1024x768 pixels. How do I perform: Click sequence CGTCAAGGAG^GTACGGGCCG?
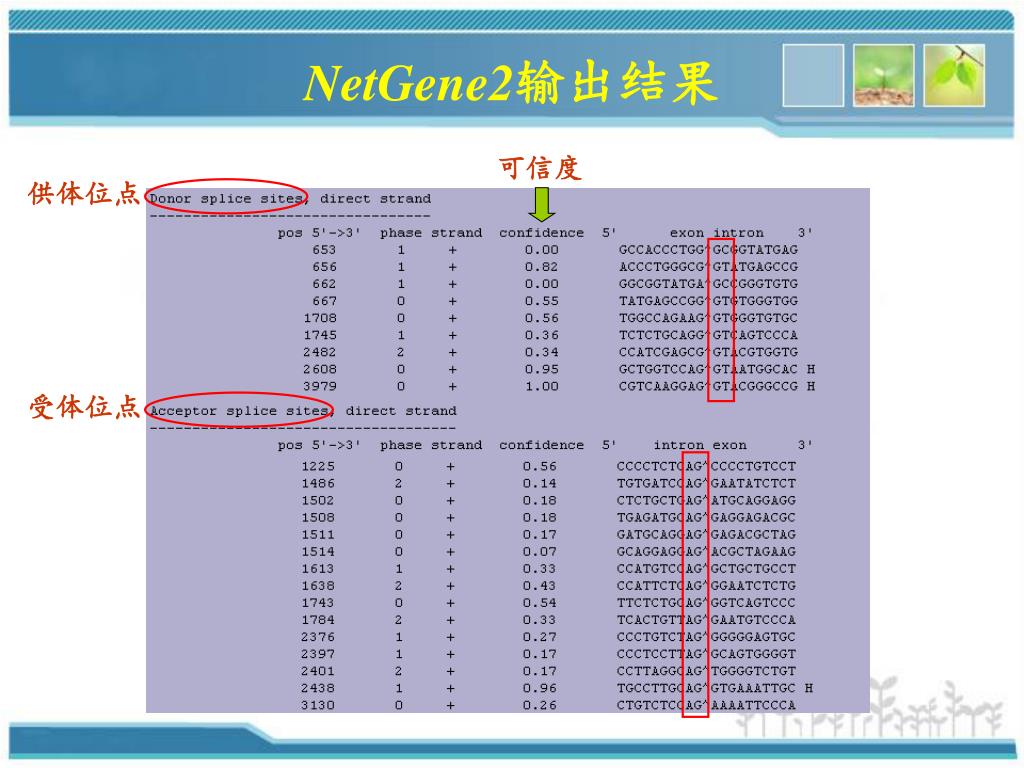[708, 386]
